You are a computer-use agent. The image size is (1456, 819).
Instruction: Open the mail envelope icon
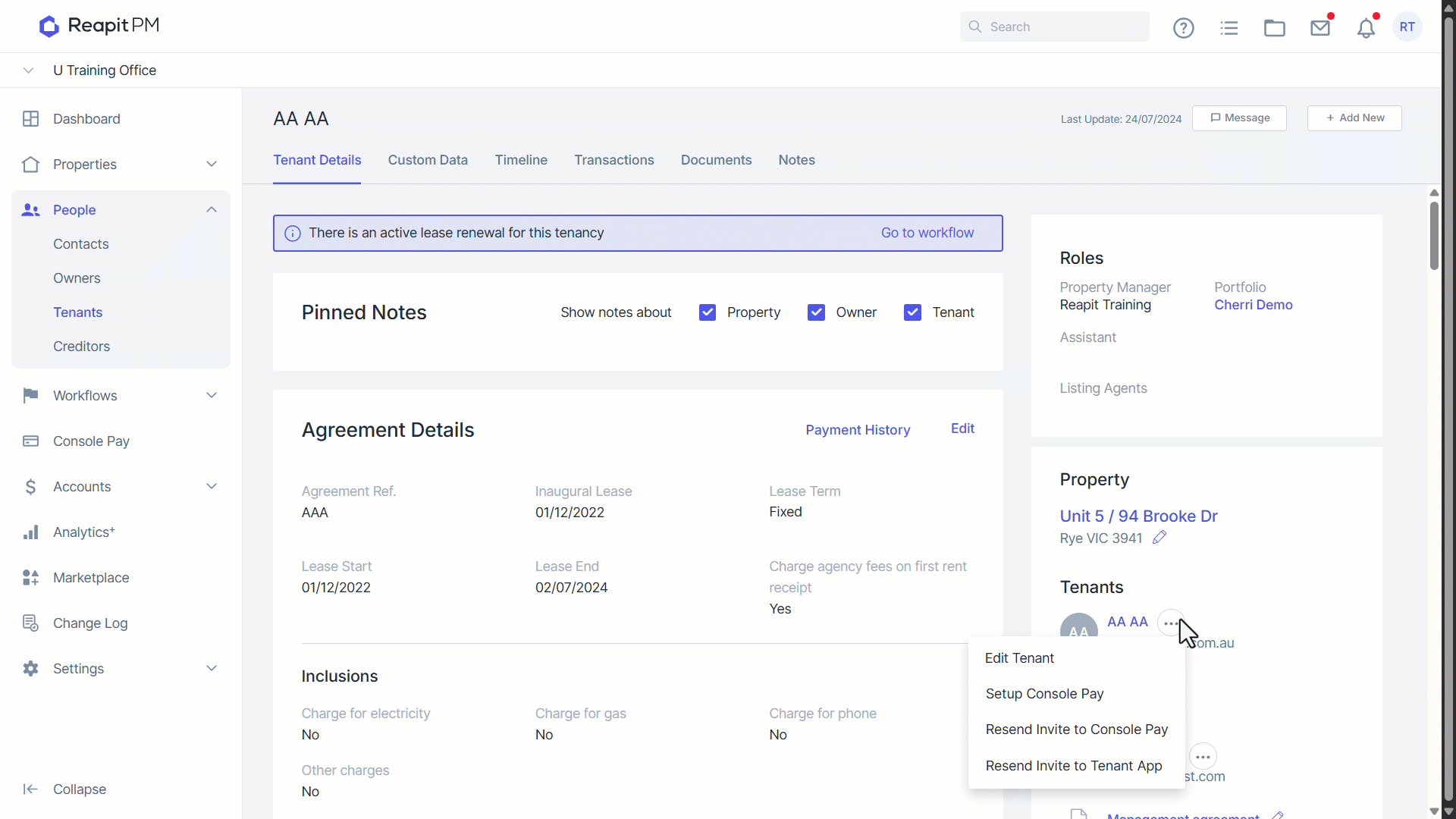pyautogui.click(x=1320, y=28)
